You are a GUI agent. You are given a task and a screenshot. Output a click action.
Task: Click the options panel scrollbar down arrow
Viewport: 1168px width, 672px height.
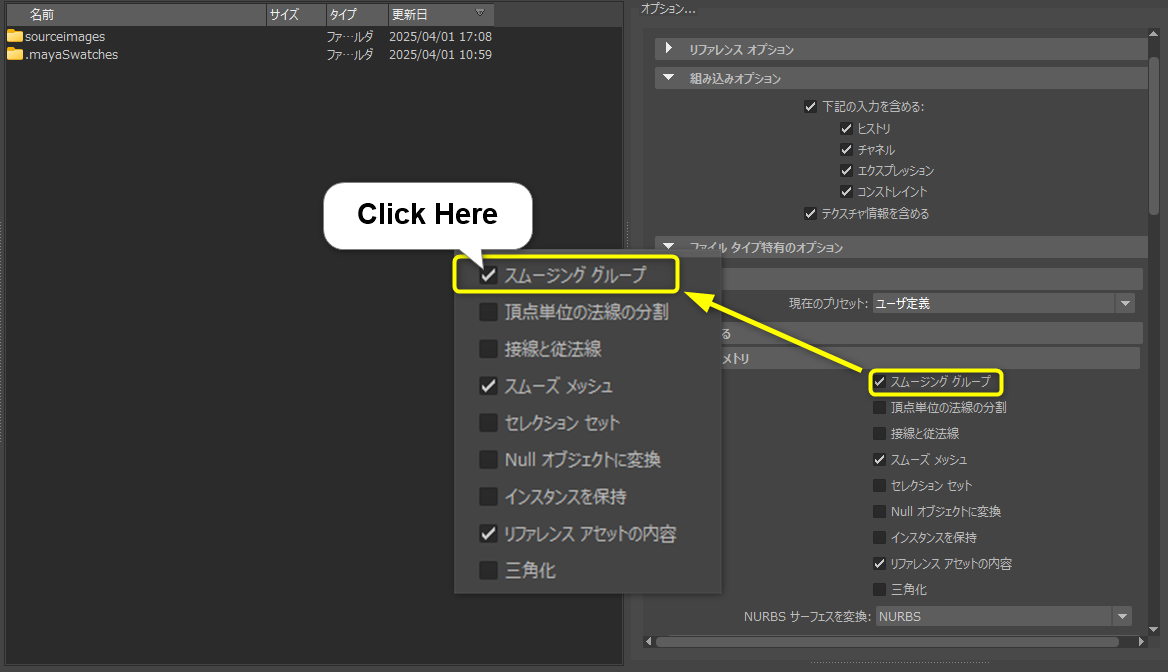click(x=1154, y=630)
